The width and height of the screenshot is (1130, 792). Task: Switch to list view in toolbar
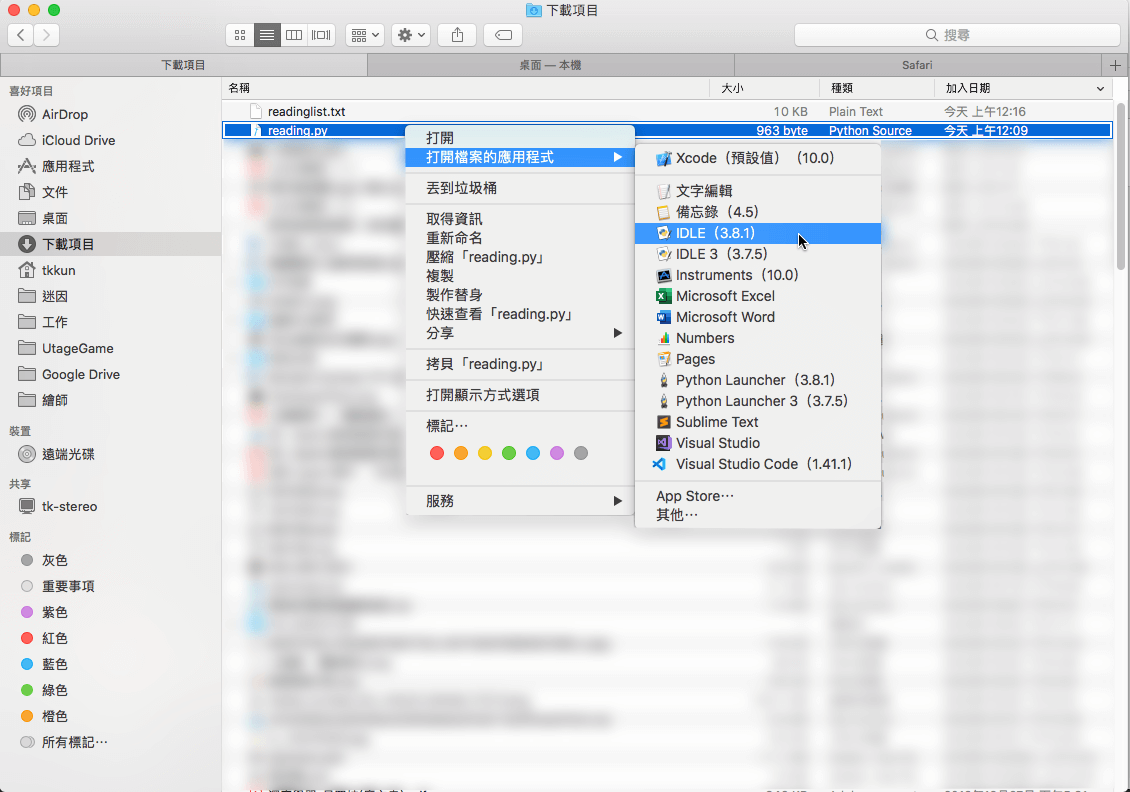pos(267,35)
